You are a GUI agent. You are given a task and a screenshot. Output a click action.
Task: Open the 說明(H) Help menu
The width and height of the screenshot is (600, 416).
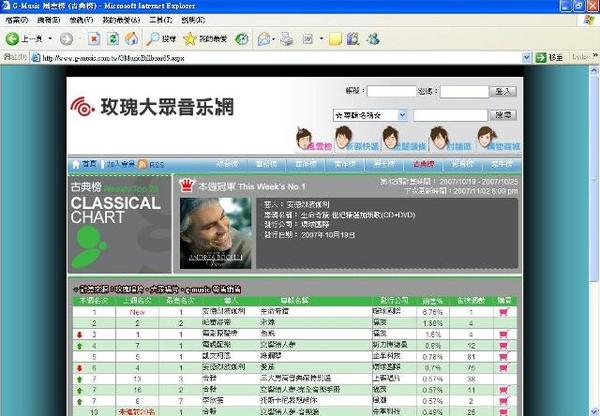tap(193, 20)
